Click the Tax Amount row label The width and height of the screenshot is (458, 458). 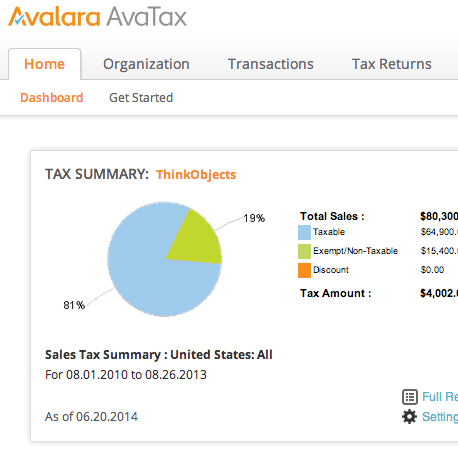(x=335, y=293)
